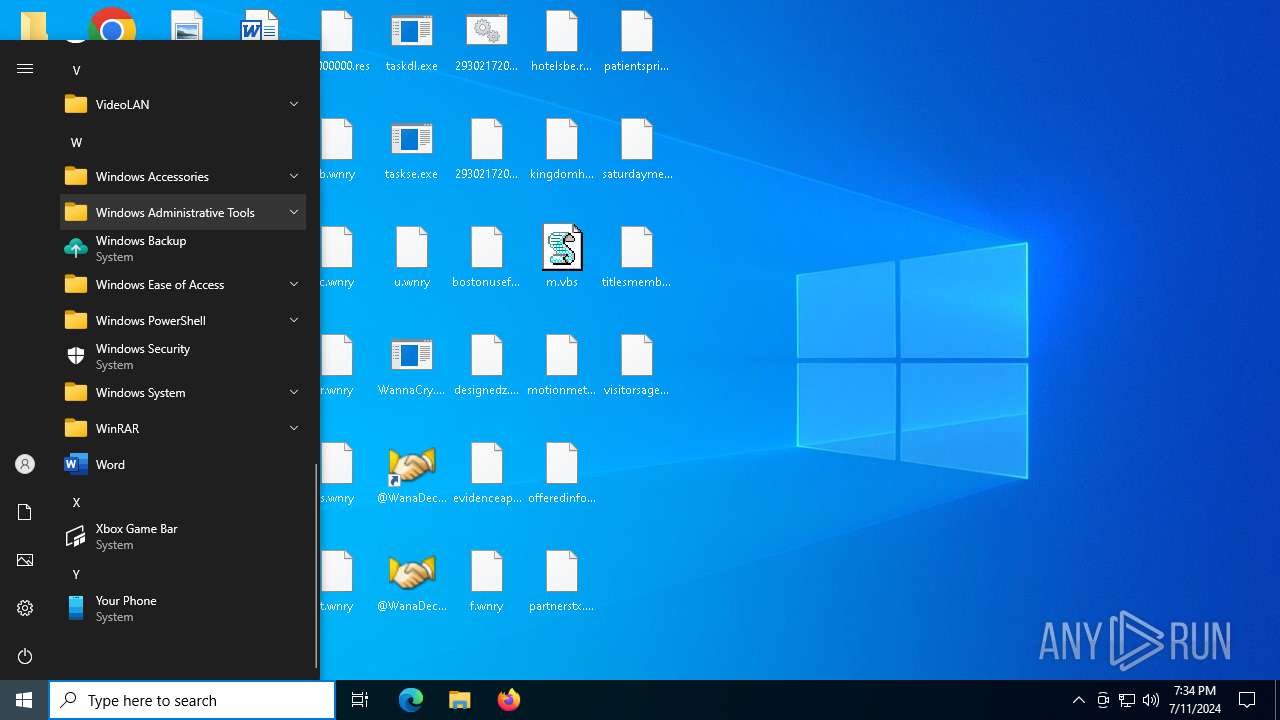The height and width of the screenshot is (720, 1280).
Task: Expand the VideoLAN folder
Action: point(183,104)
